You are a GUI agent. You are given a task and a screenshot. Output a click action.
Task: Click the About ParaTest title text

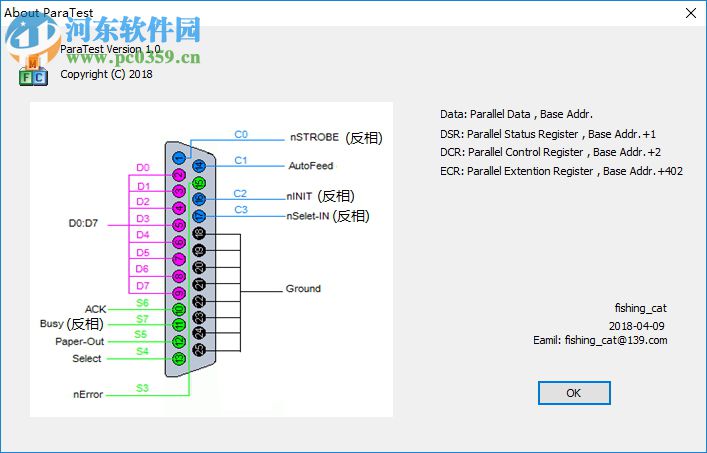[x=49, y=13]
